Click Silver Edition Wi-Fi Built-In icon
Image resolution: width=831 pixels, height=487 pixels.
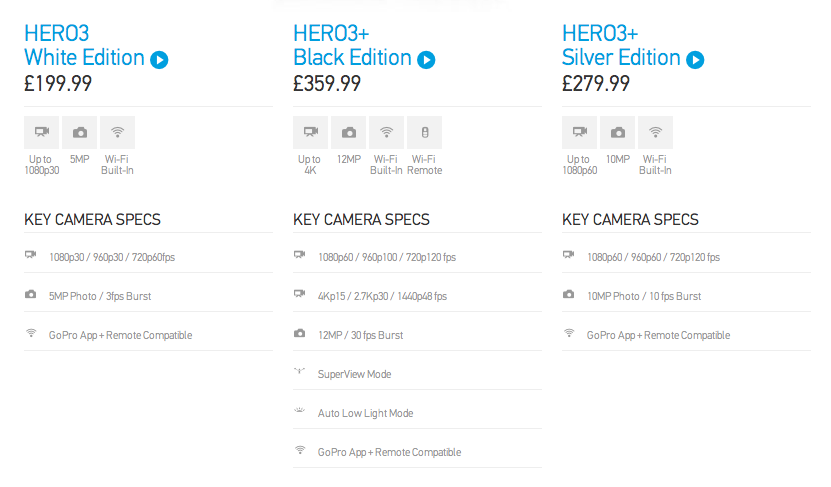pos(656,133)
